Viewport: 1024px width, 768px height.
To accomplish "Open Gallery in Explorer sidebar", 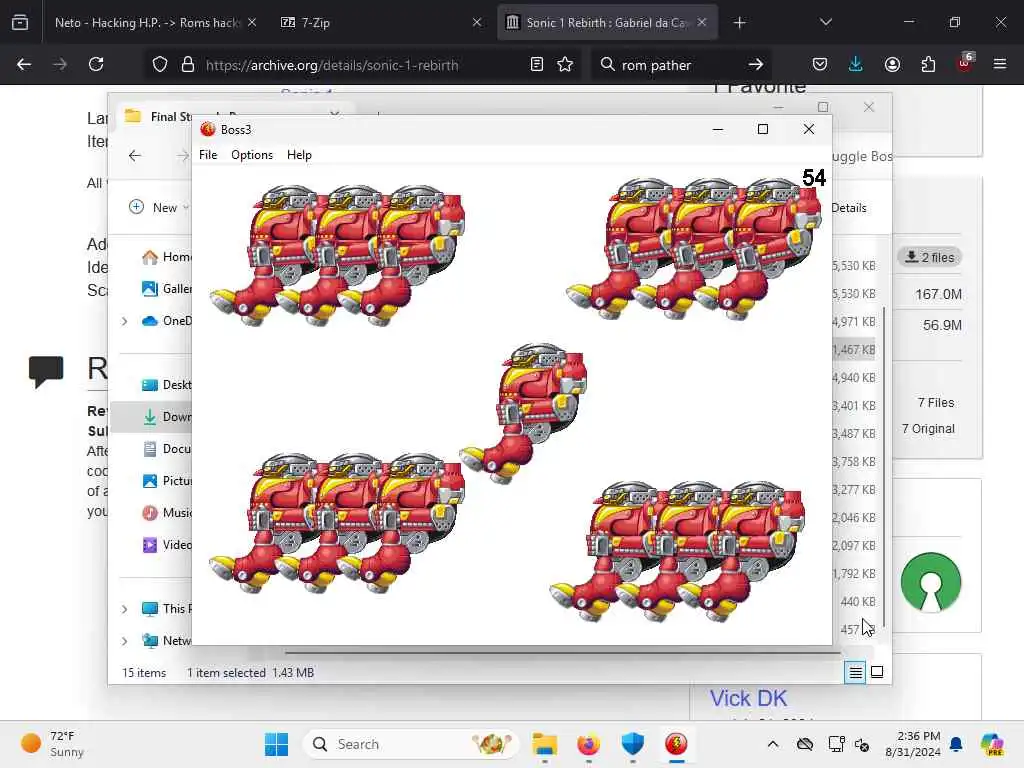I will coord(167,289).
